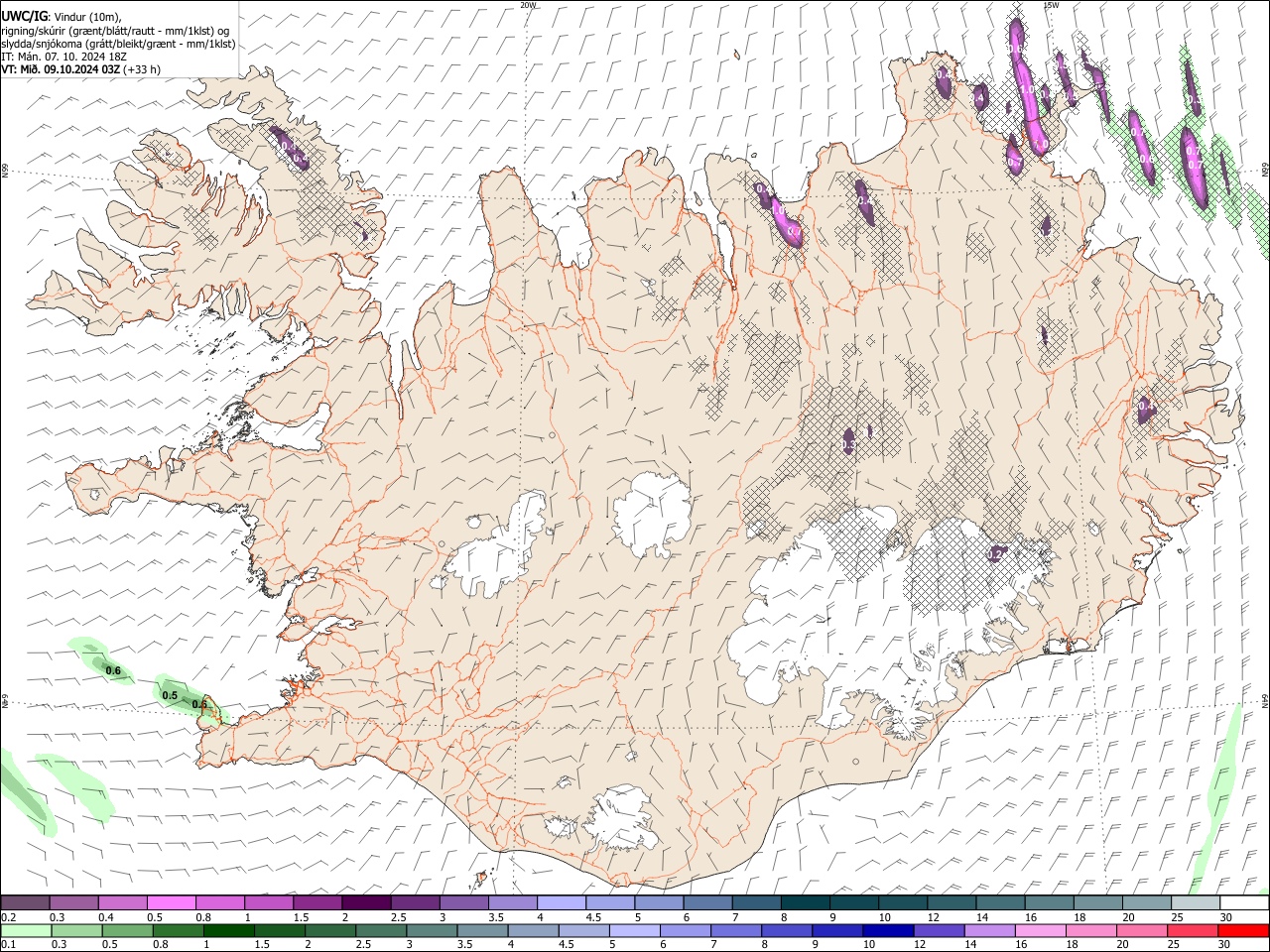Select the 'Vindur (10m)' header text
Image resolution: width=1270 pixels, height=952 pixels.
pyautogui.click(x=86, y=17)
